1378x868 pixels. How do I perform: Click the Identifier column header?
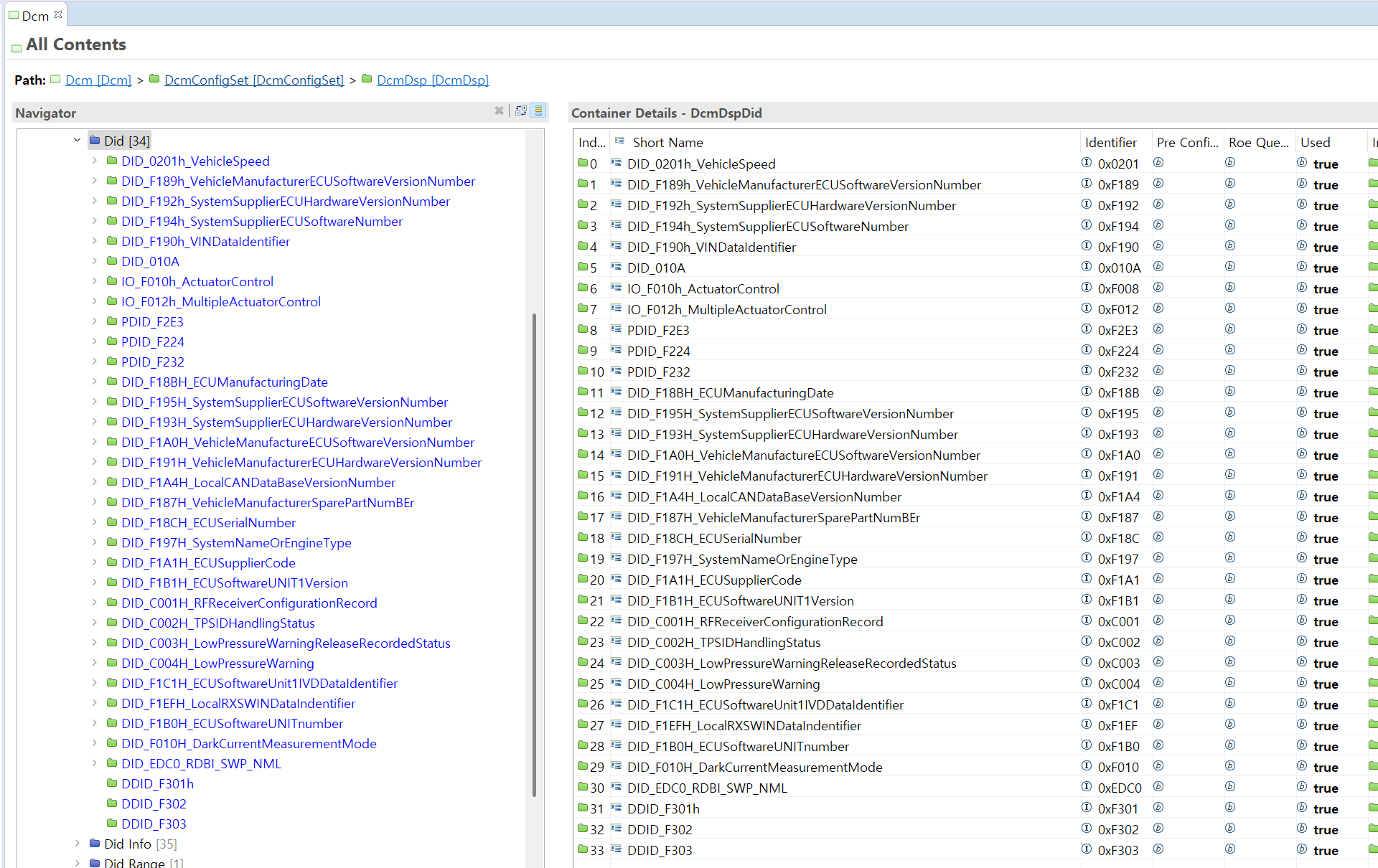(1110, 142)
